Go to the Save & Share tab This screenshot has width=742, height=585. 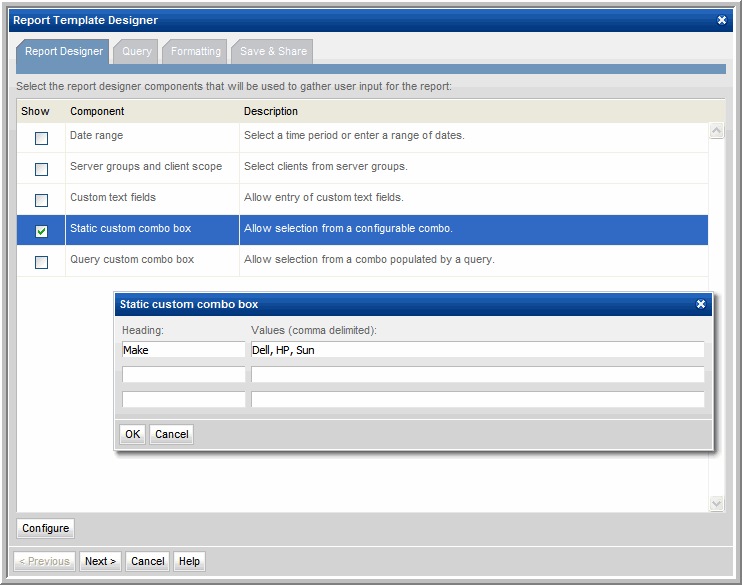point(273,52)
